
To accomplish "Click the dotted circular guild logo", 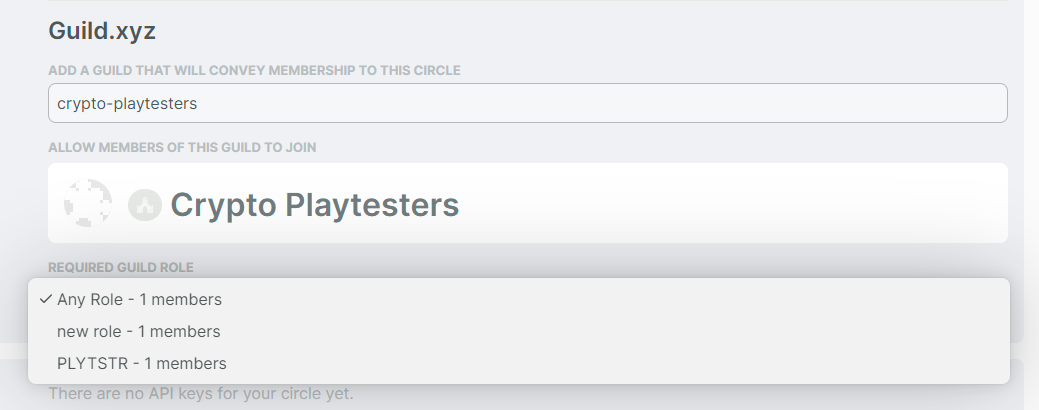I will click(88, 204).
